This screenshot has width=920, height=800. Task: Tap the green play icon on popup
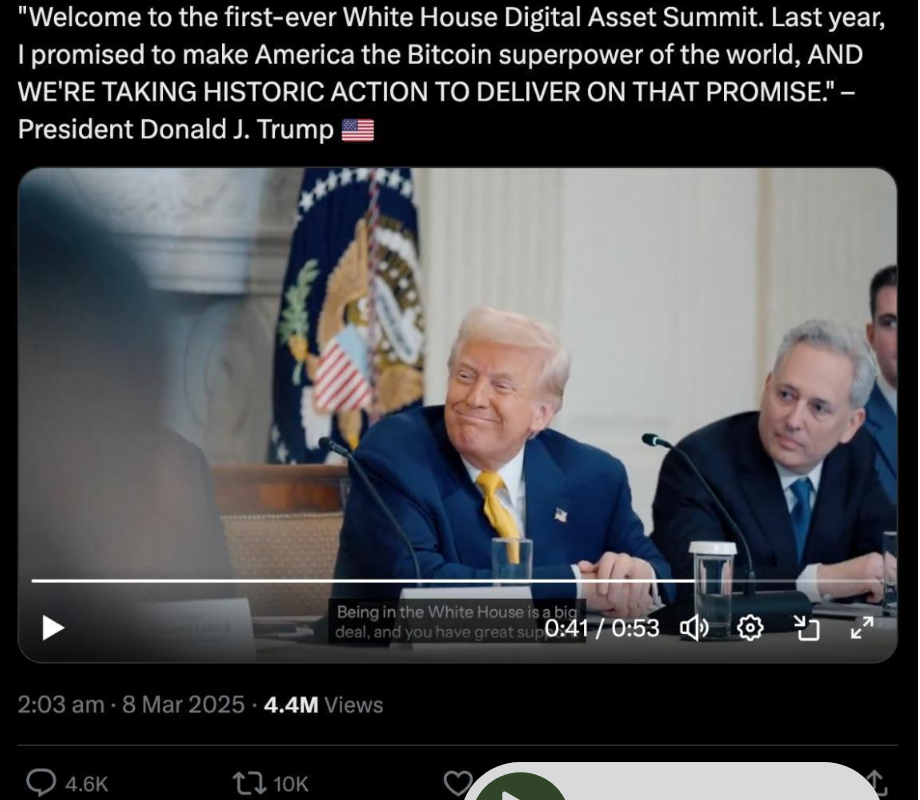coord(519,790)
